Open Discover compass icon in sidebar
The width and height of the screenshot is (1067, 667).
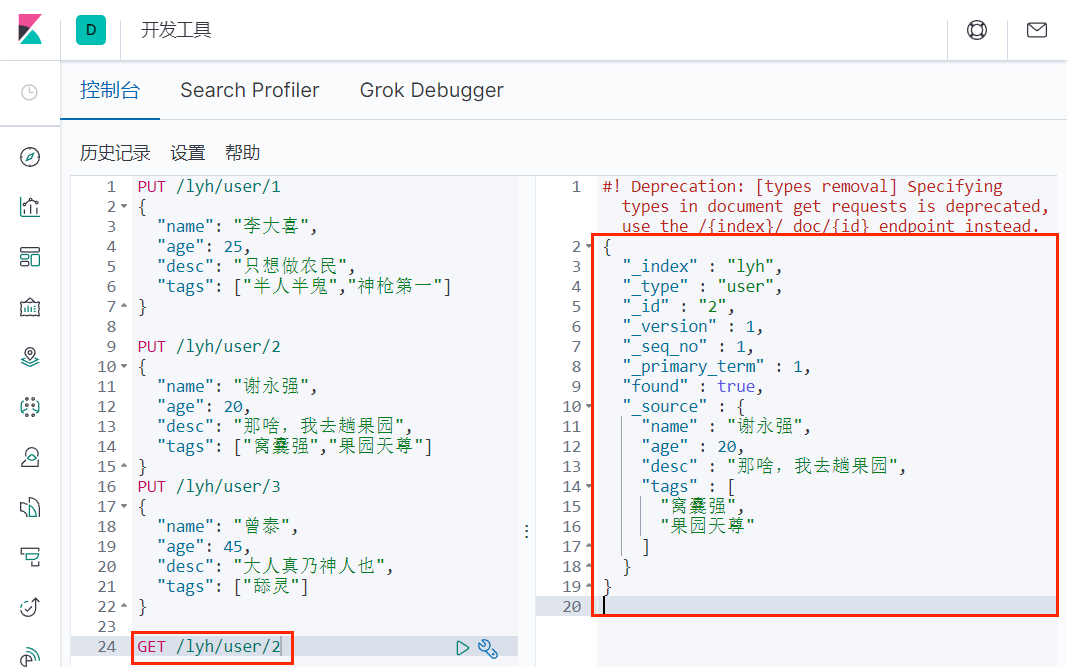point(30,157)
